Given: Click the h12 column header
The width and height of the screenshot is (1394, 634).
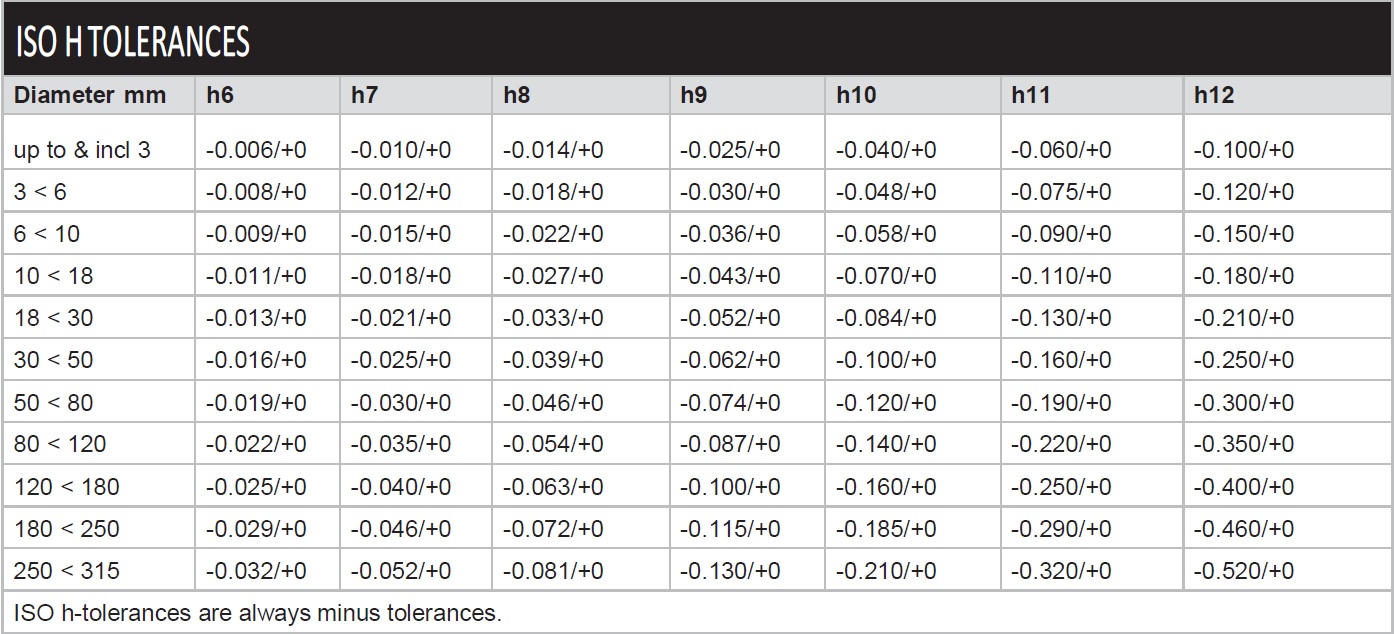Looking at the screenshot, I should click(x=1214, y=96).
